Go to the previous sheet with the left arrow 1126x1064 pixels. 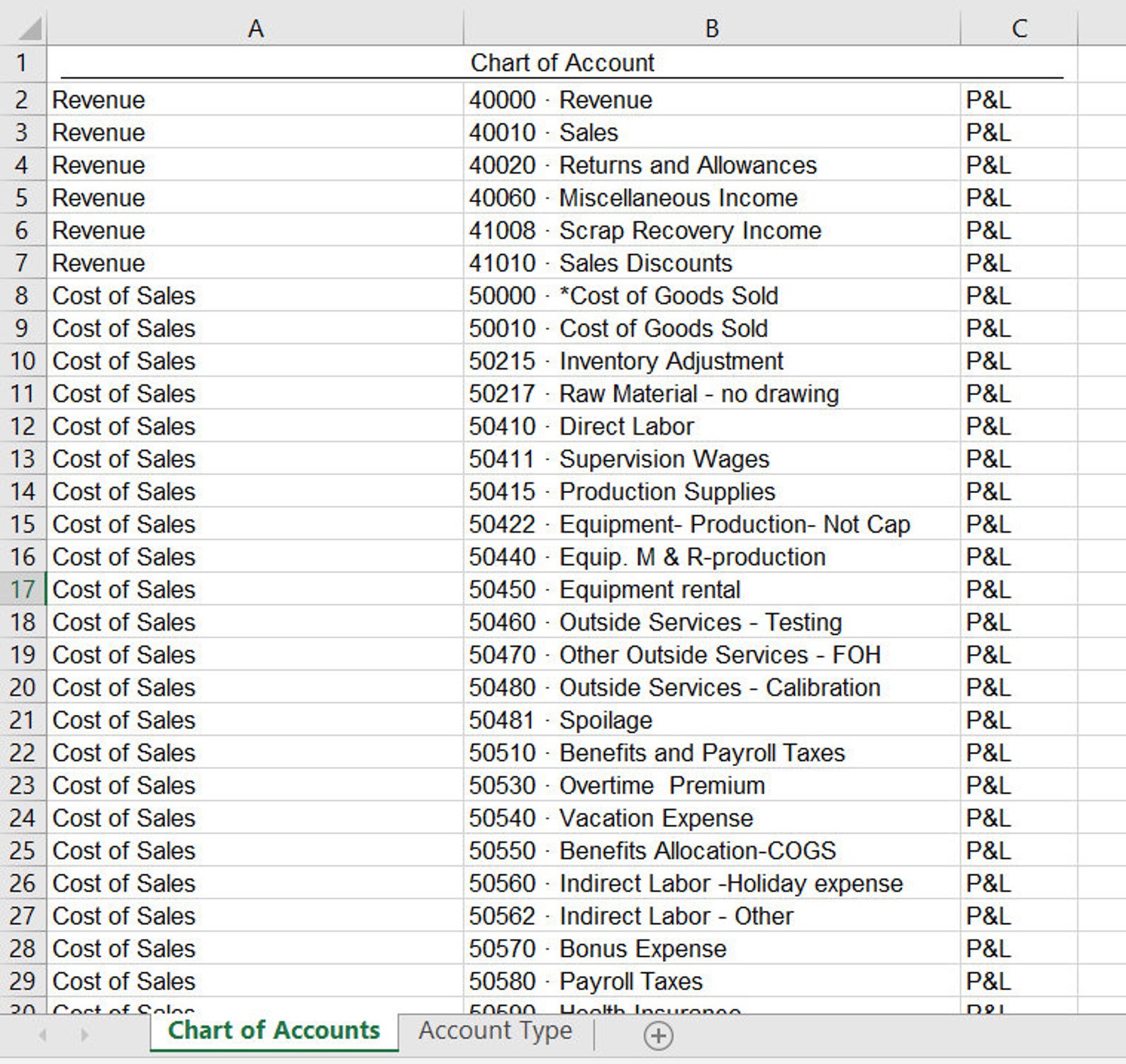[x=43, y=1035]
